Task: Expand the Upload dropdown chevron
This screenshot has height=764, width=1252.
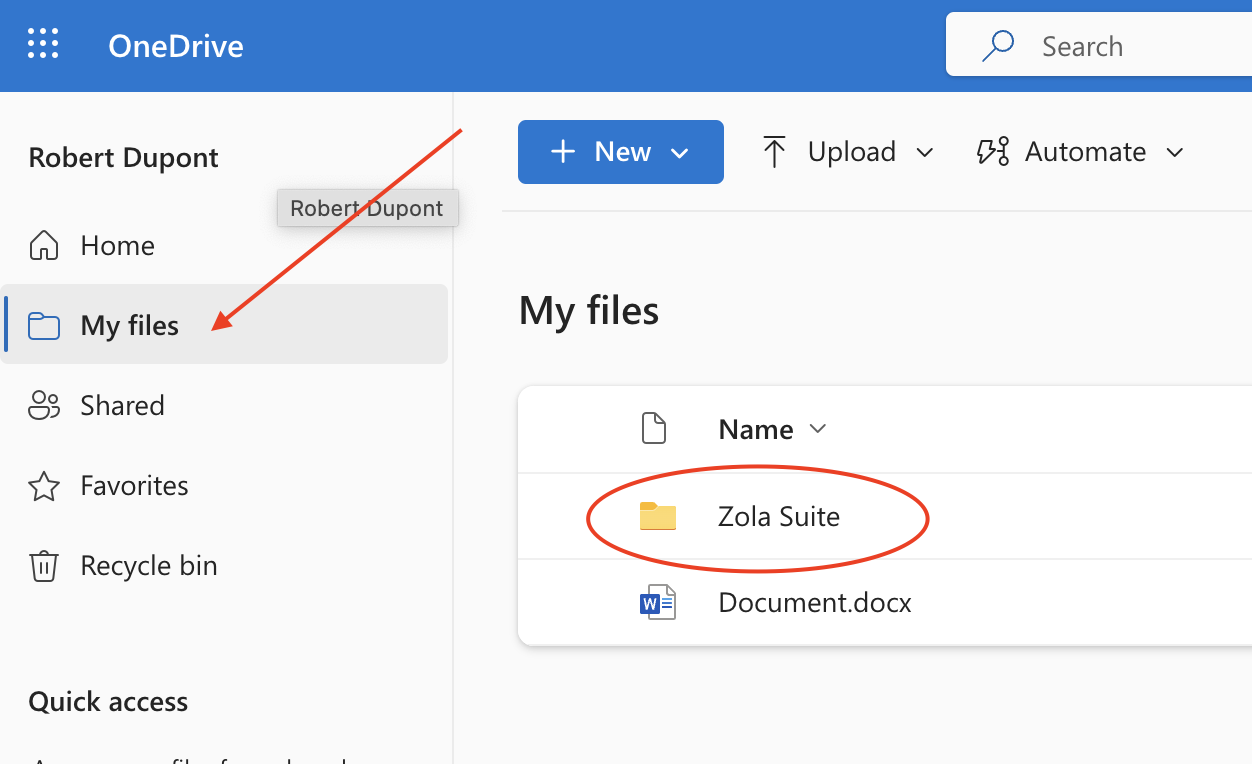Action: point(925,153)
